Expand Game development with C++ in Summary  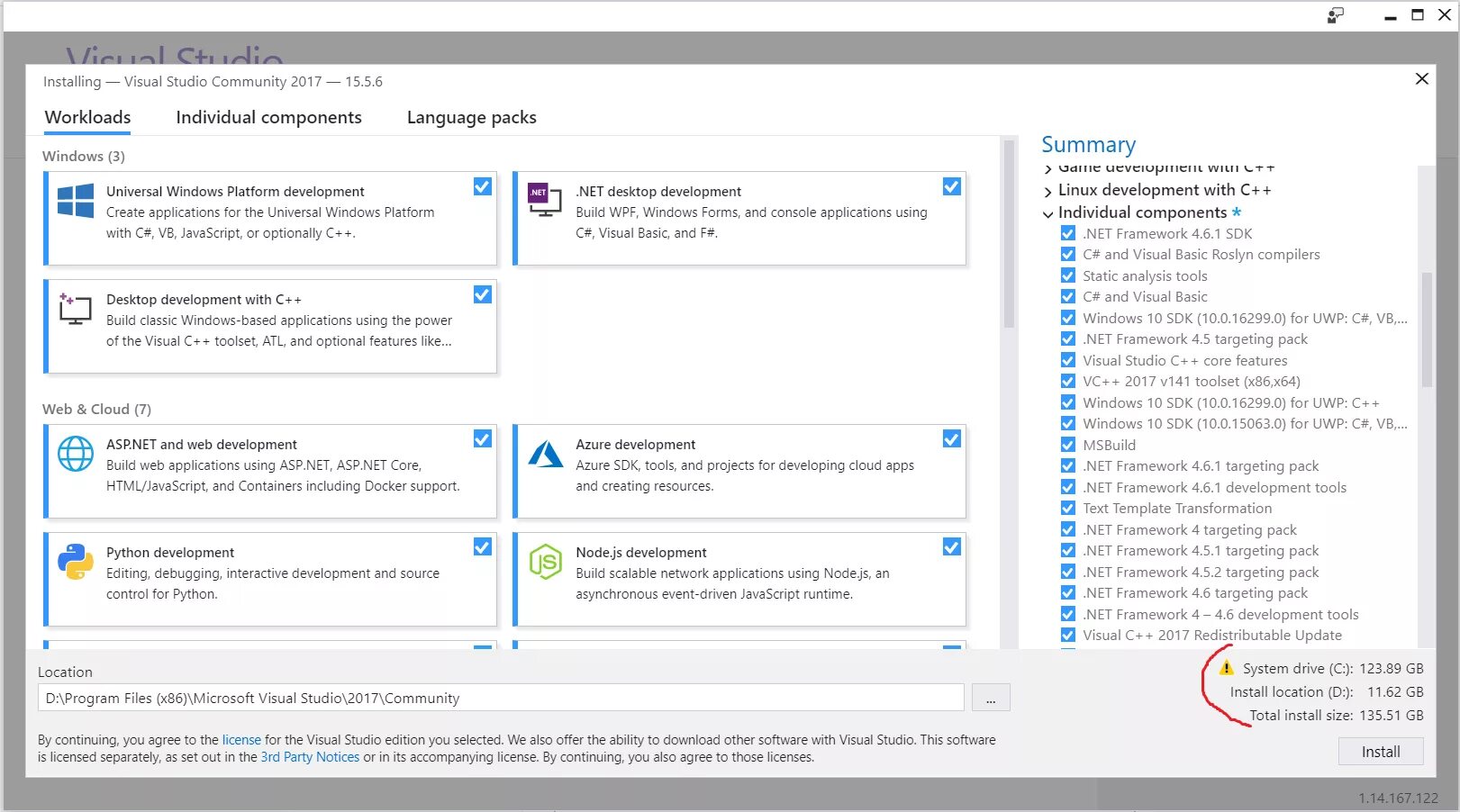(x=1047, y=169)
